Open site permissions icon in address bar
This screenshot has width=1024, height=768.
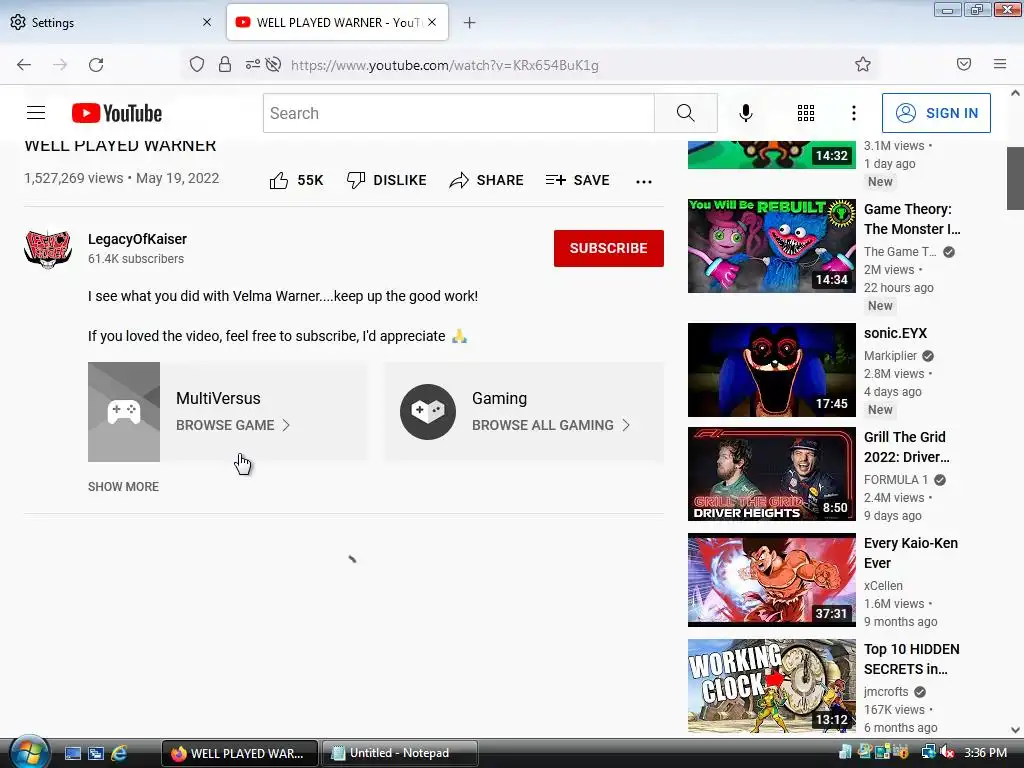tap(253, 64)
